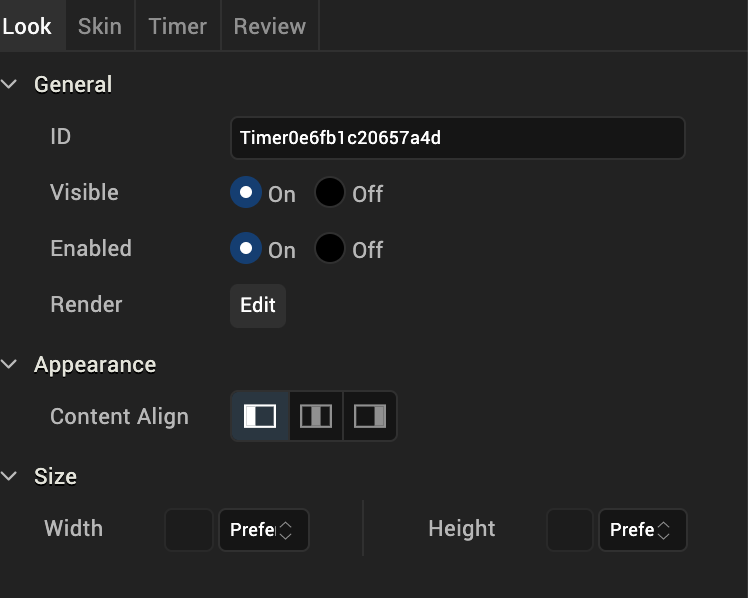The width and height of the screenshot is (748, 598).
Task: Turn Visible On
Action: (246, 193)
